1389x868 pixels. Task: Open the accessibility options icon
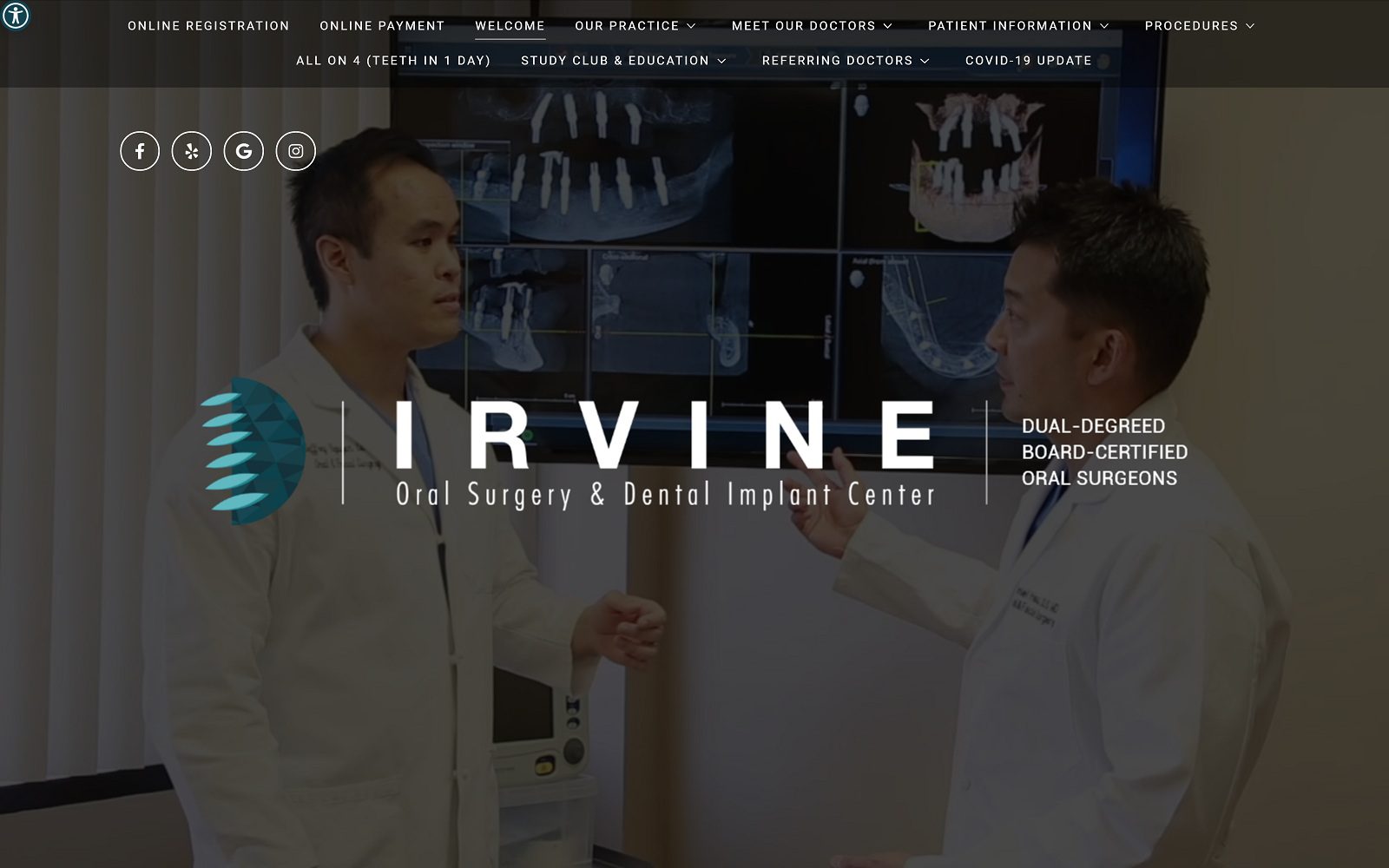[x=16, y=15]
